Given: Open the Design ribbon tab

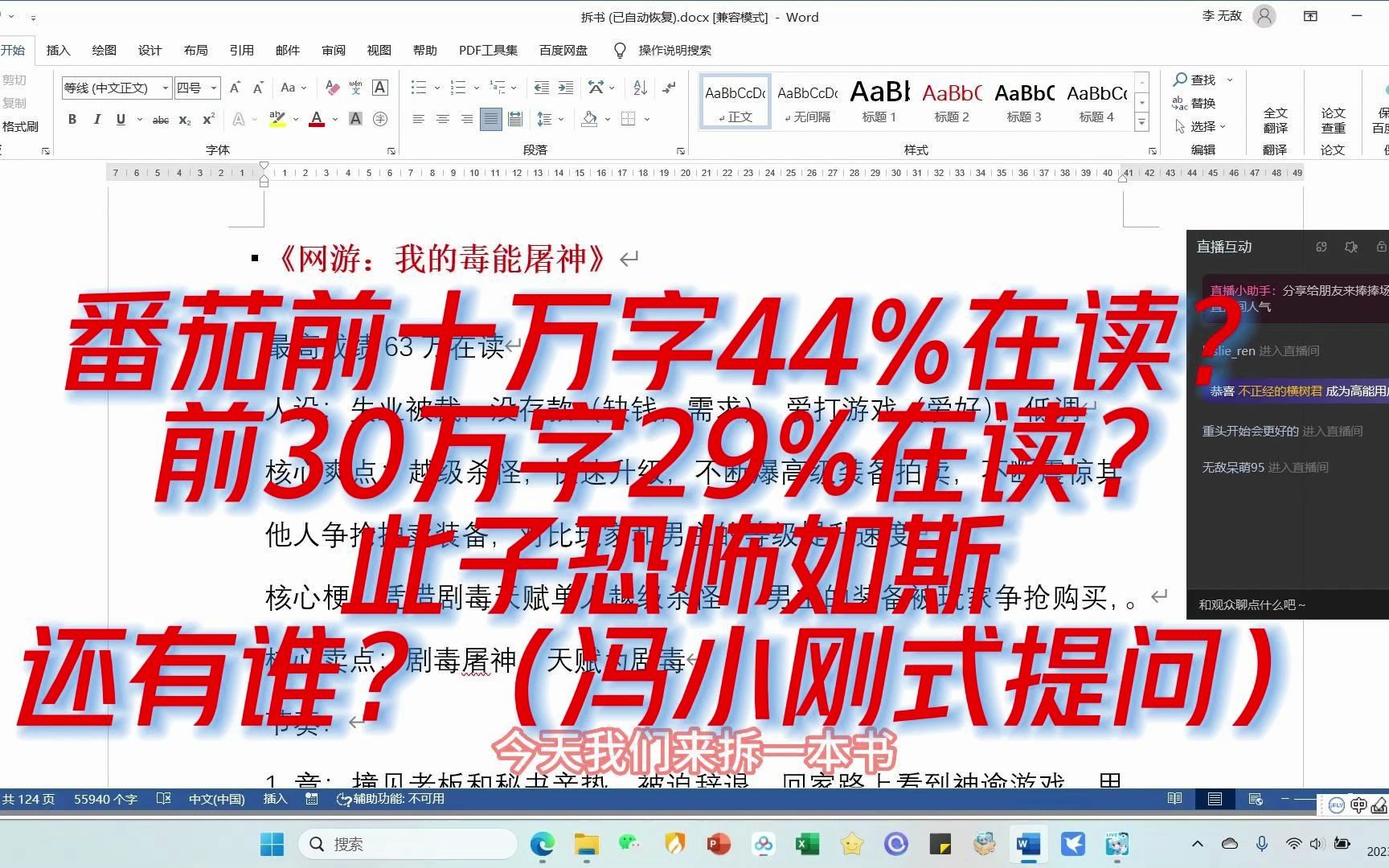Looking at the screenshot, I should tap(150, 50).
